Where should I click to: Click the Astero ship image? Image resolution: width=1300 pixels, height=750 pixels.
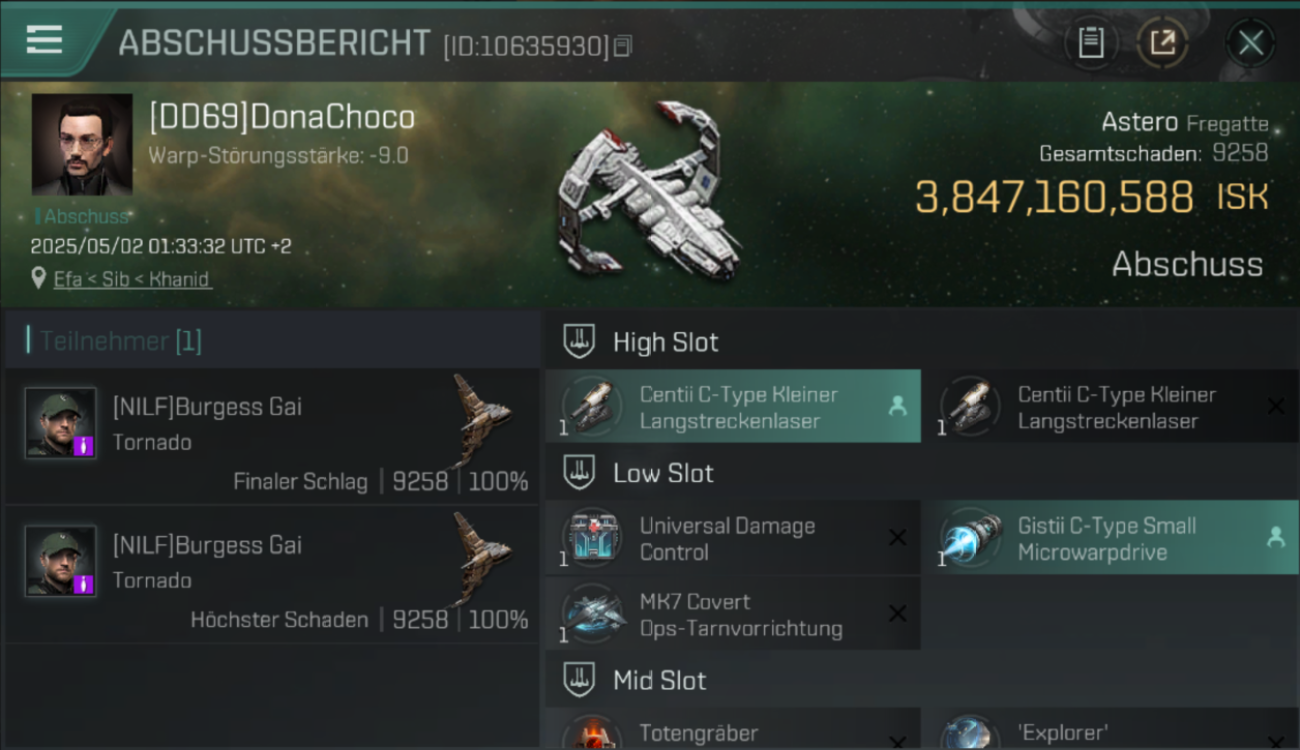point(647,192)
